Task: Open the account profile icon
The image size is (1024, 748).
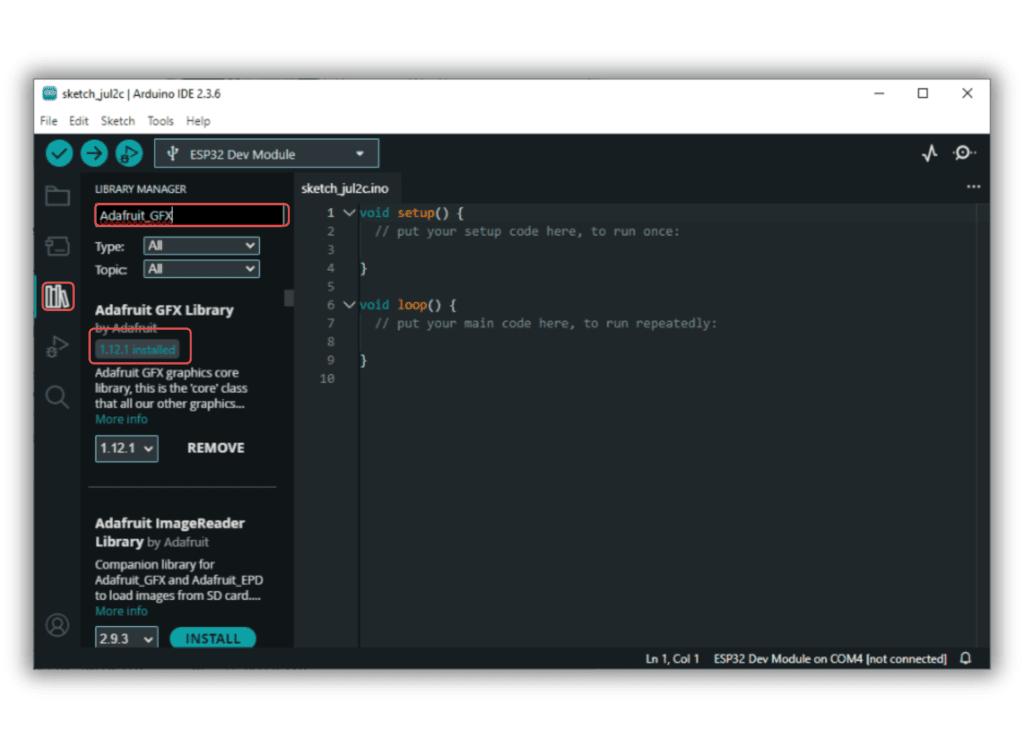Action: click(57, 625)
